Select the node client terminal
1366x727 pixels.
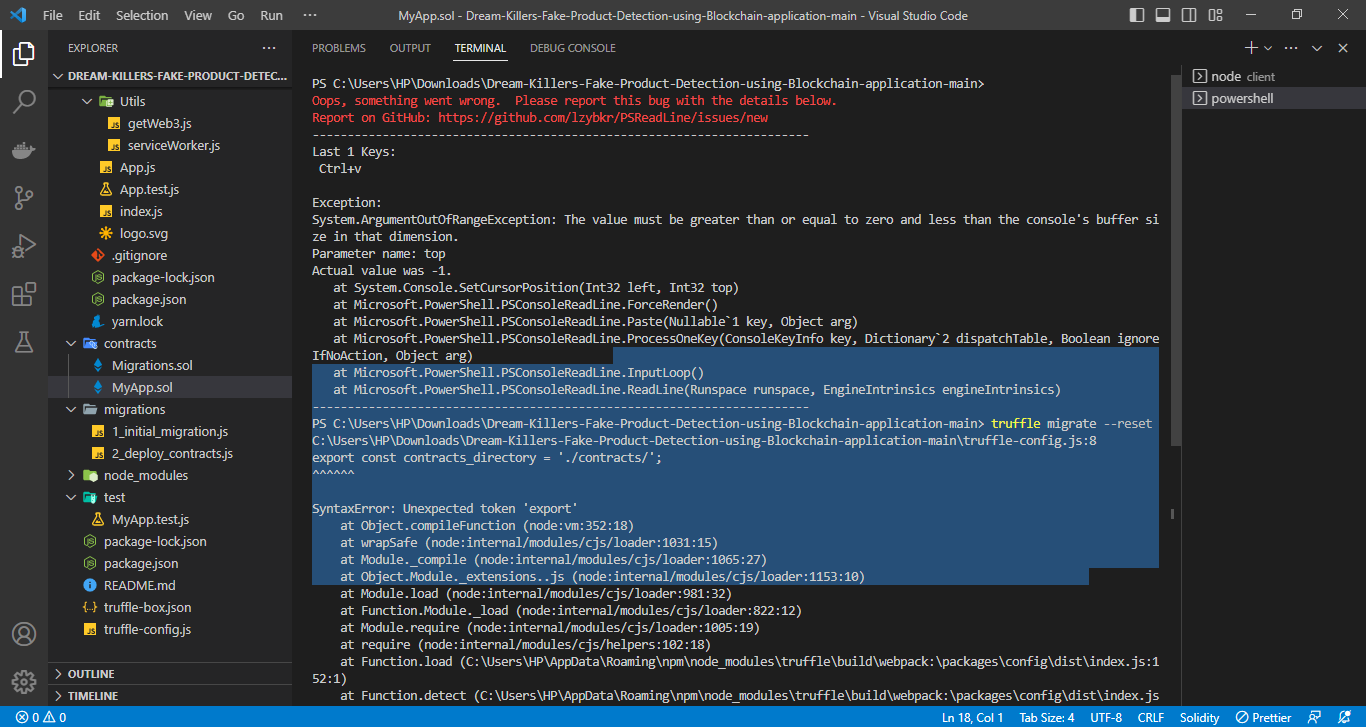[1273, 76]
